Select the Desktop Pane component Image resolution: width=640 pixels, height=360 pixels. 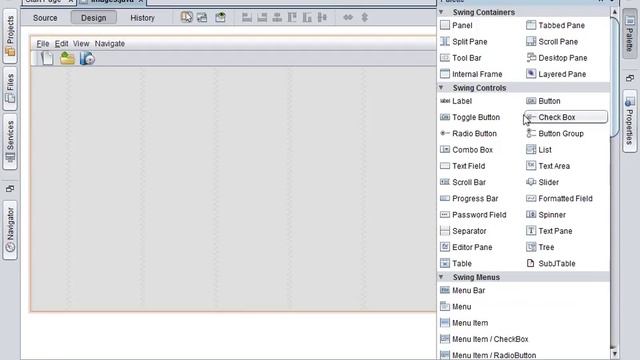(557, 58)
